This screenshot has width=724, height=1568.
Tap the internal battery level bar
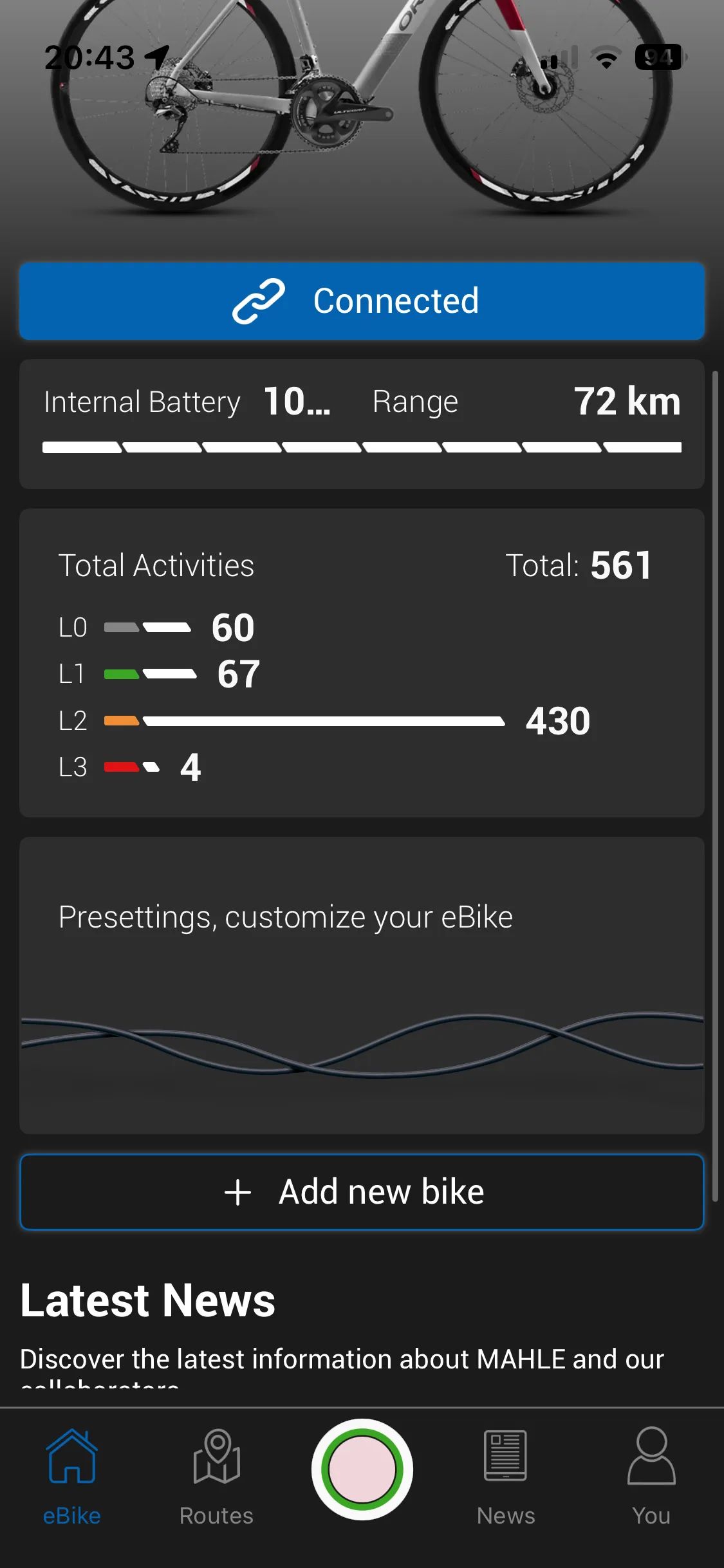click(x=362, y=447)
